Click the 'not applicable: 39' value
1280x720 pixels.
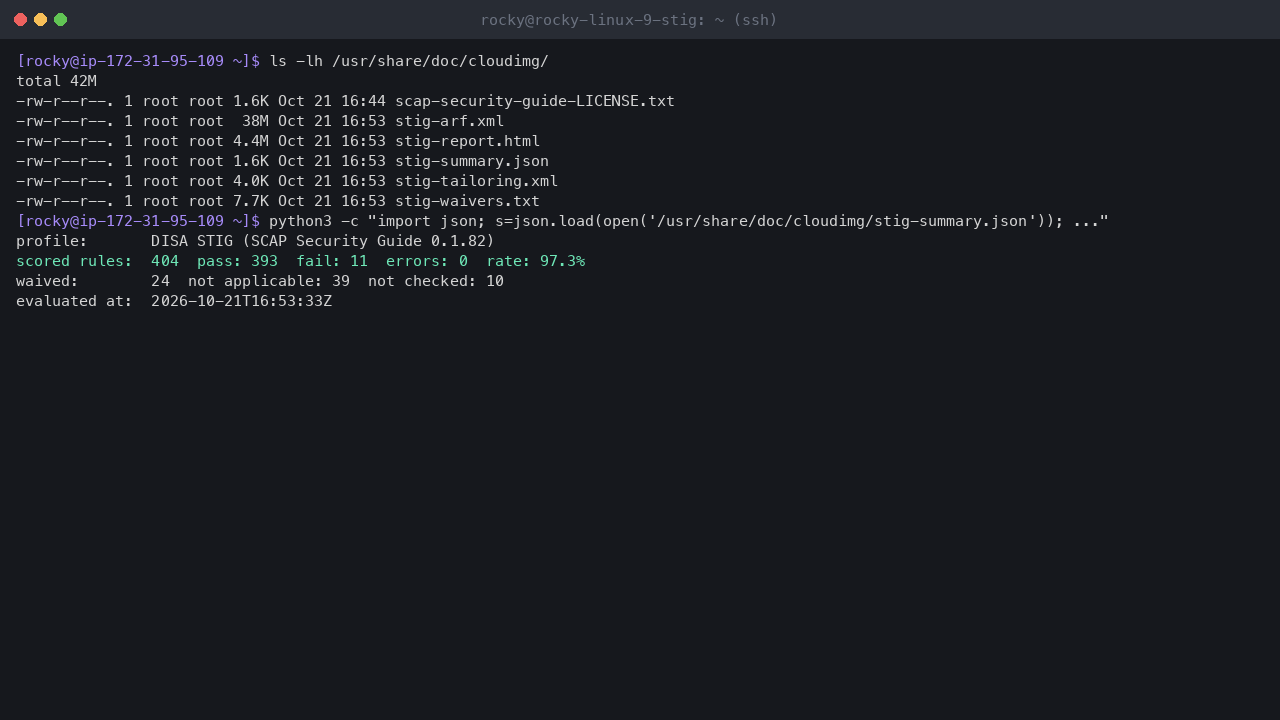coord(269,281)
